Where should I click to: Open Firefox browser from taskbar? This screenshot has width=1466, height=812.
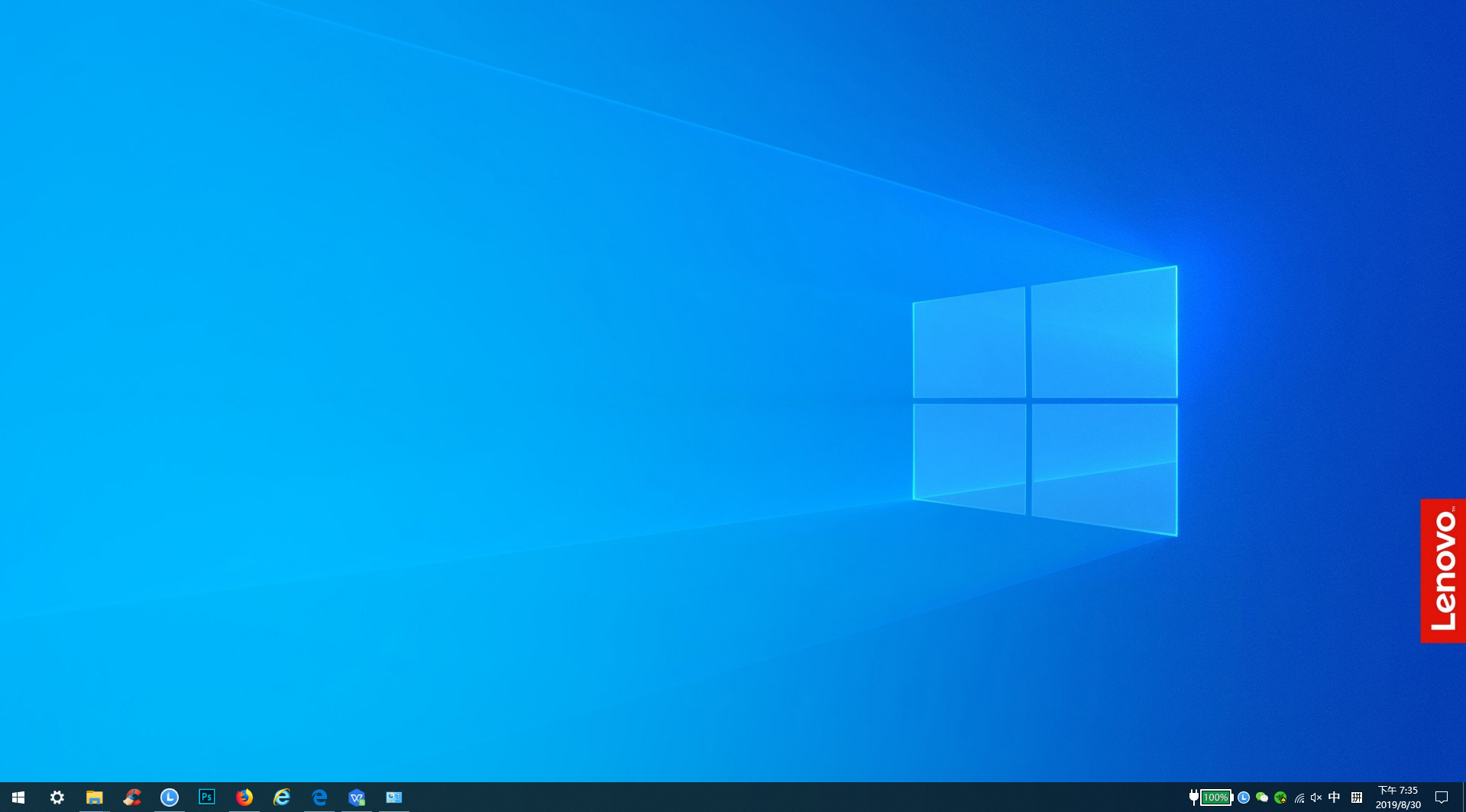pyautogui.click(x=244, y=797)
